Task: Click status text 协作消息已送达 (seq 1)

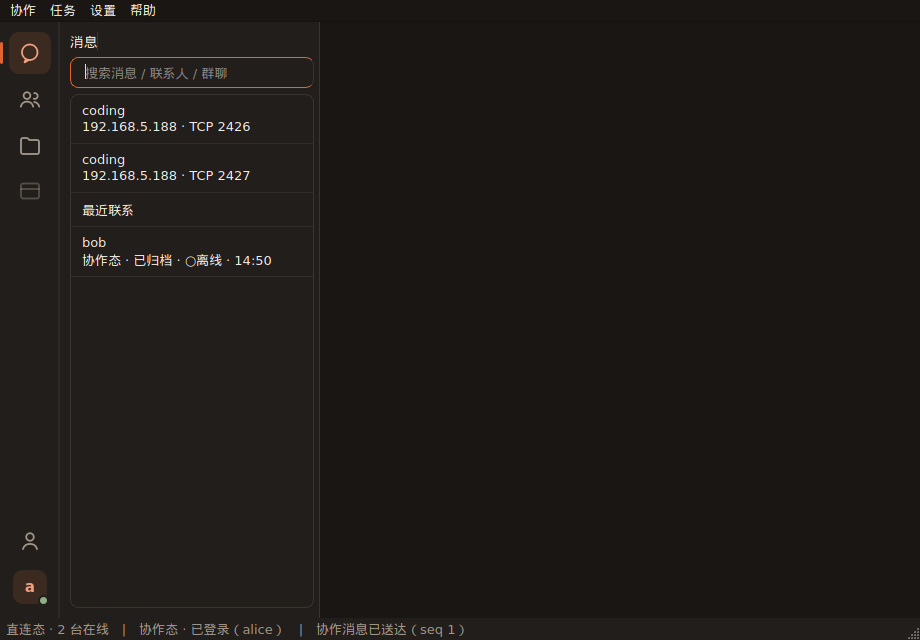Action: [x=391, y=630]
